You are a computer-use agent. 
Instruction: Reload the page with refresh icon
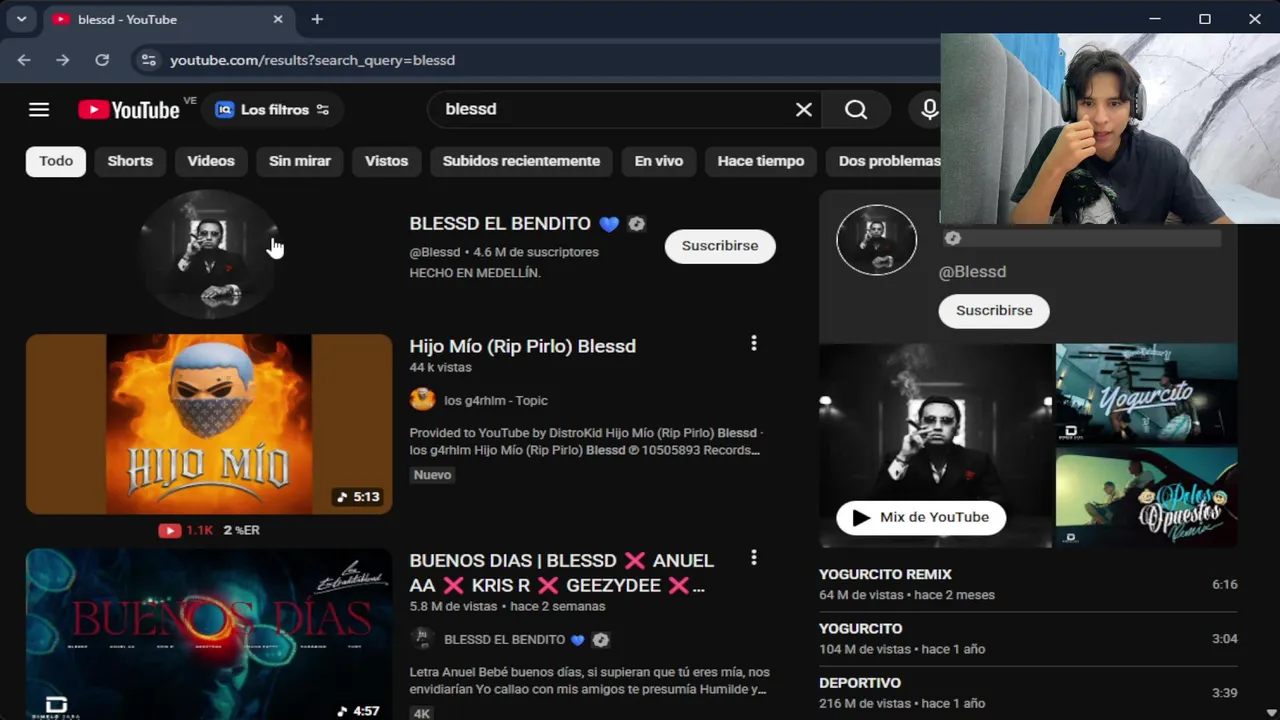point(102,60)
